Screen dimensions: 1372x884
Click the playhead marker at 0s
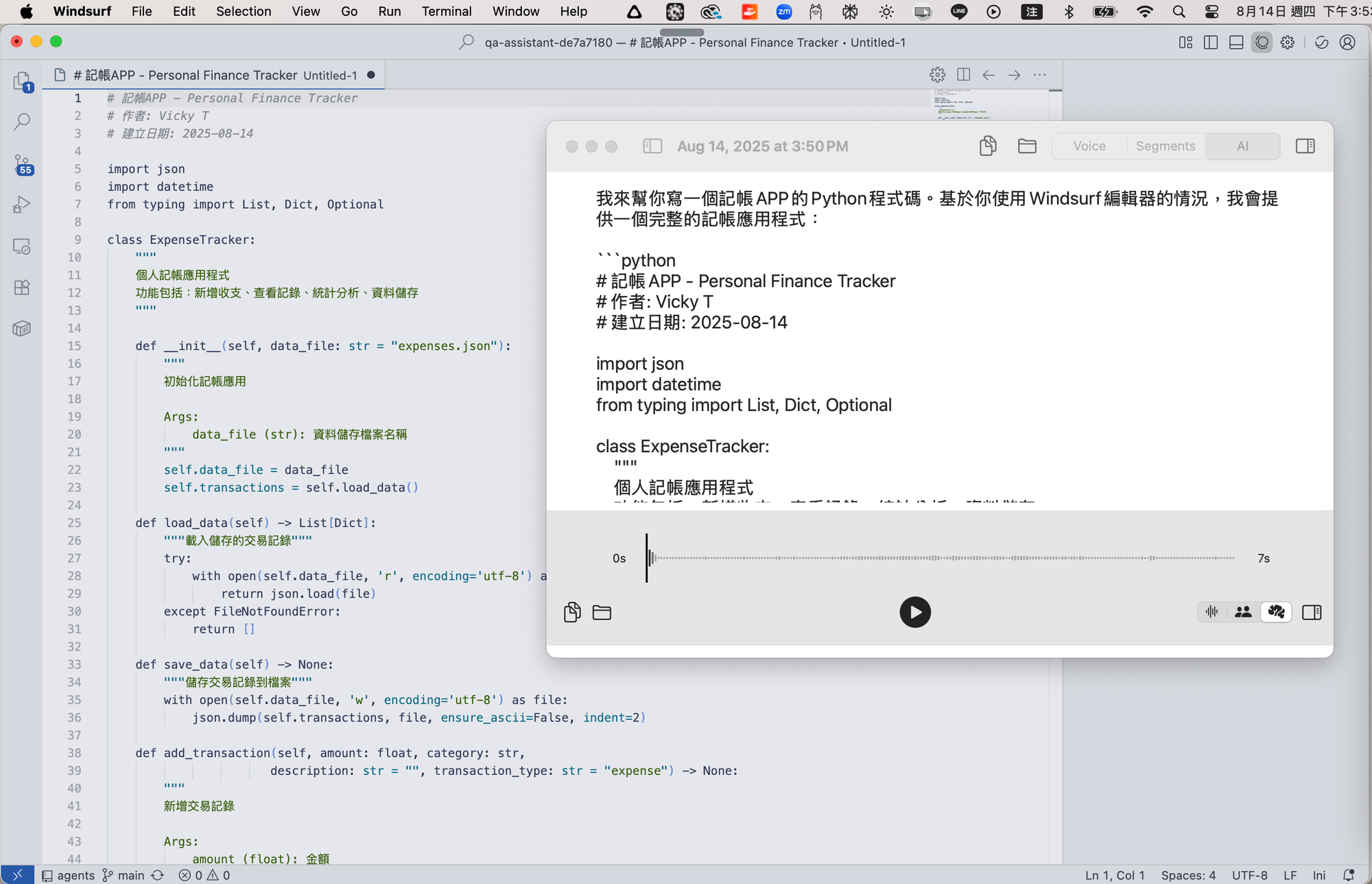646,558
